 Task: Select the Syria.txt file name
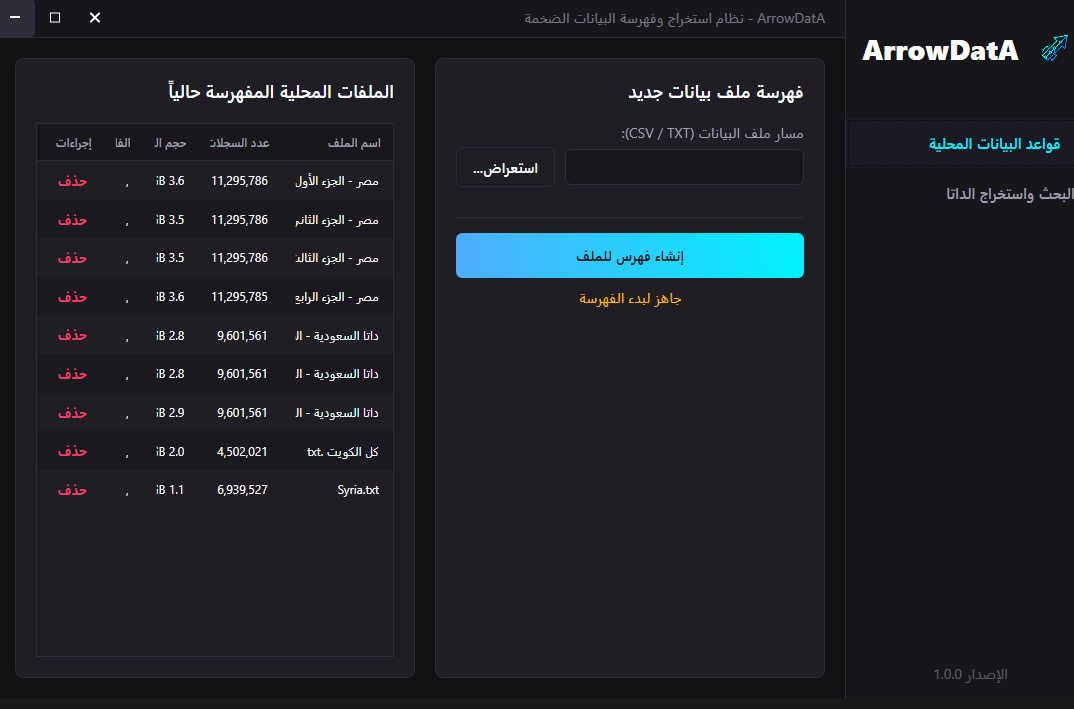point(358,490)
